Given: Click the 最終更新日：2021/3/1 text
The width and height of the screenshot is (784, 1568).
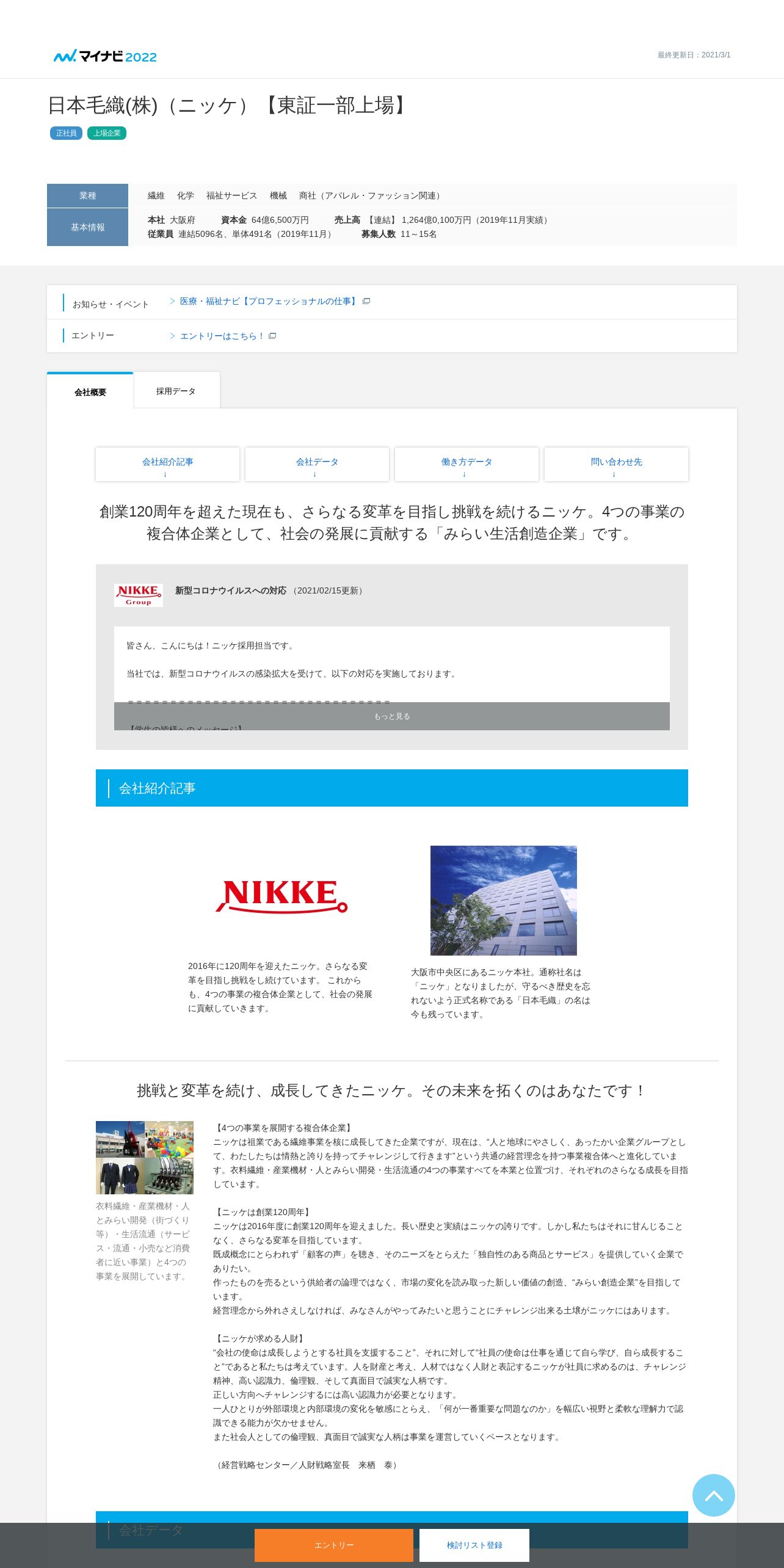Looking at the screenshot, I should (x=694, y=55).
